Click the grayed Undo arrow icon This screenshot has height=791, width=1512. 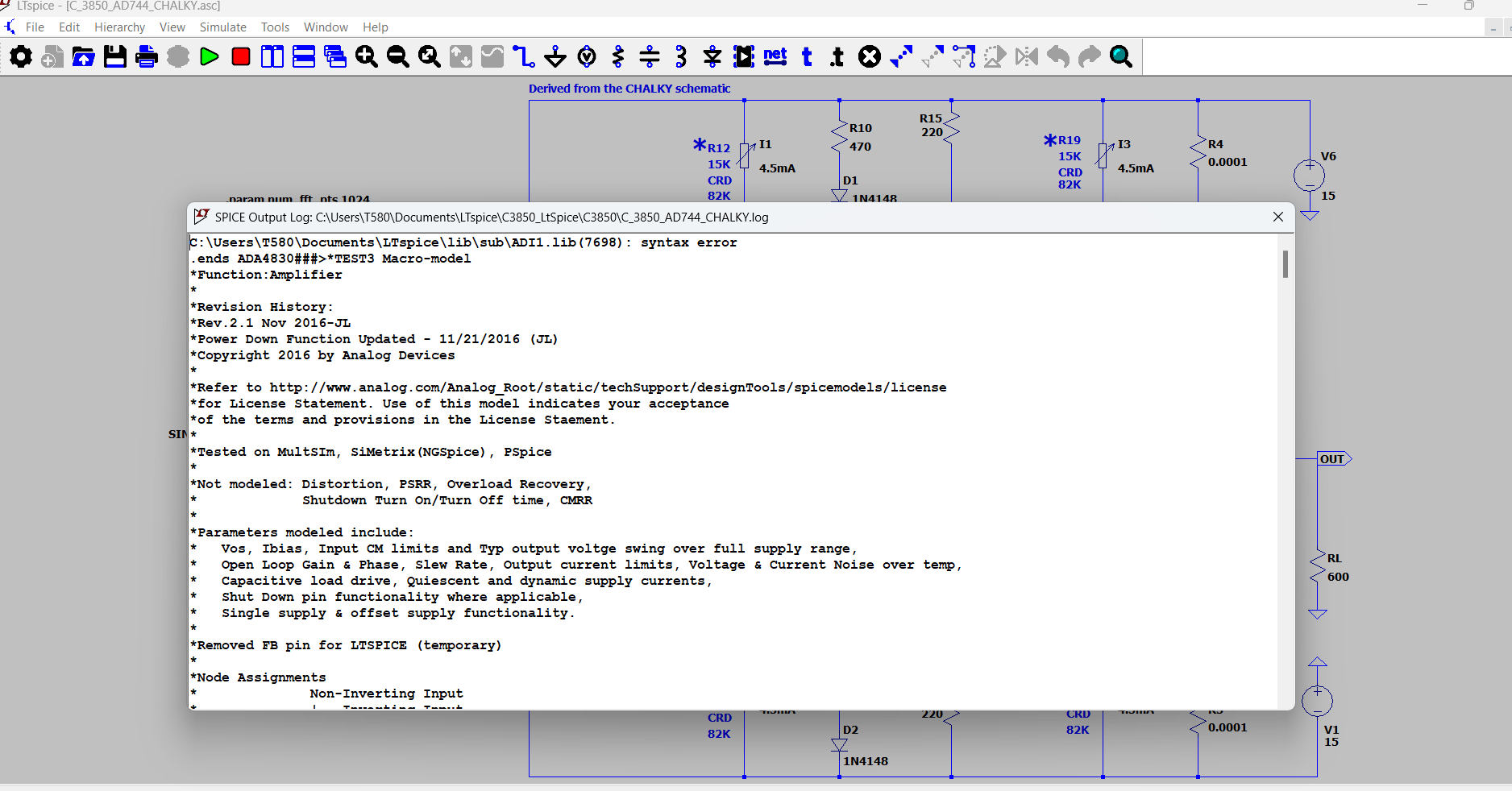click(1058, 56)
